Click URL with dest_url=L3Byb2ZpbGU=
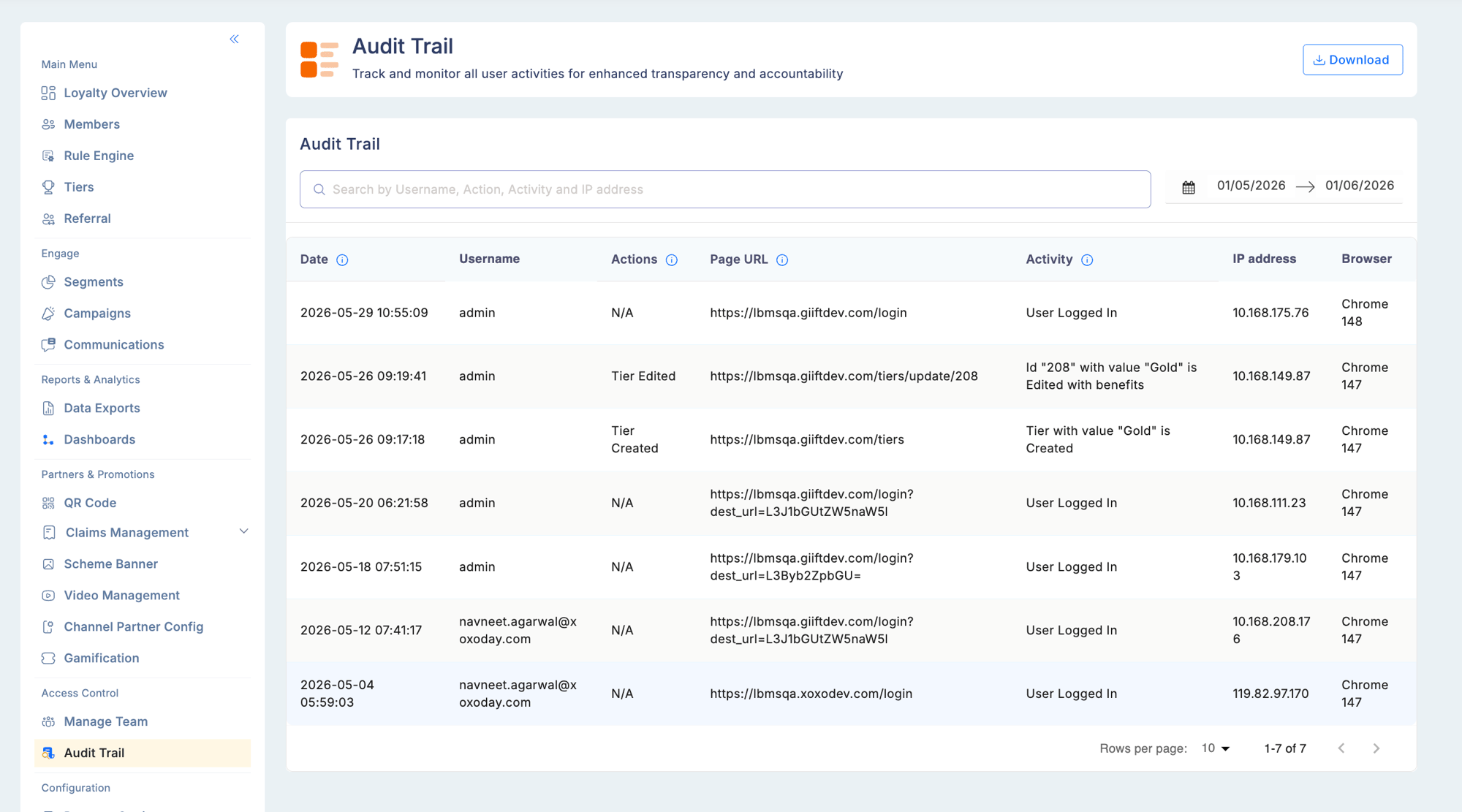This screenshot has width=1462, height=812. coord(811,566)
